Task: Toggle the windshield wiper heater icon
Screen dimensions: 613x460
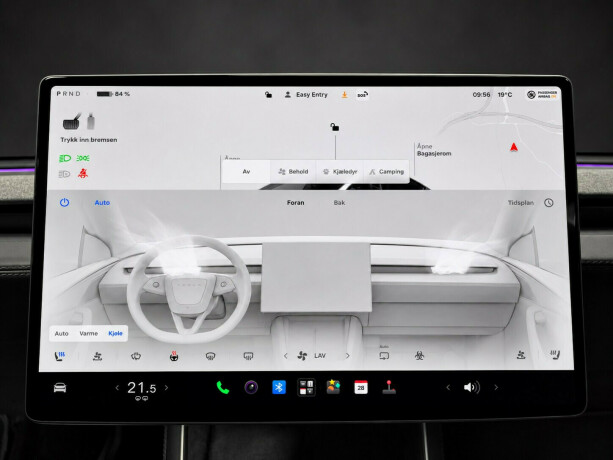Action: click(x=136, y=356)
